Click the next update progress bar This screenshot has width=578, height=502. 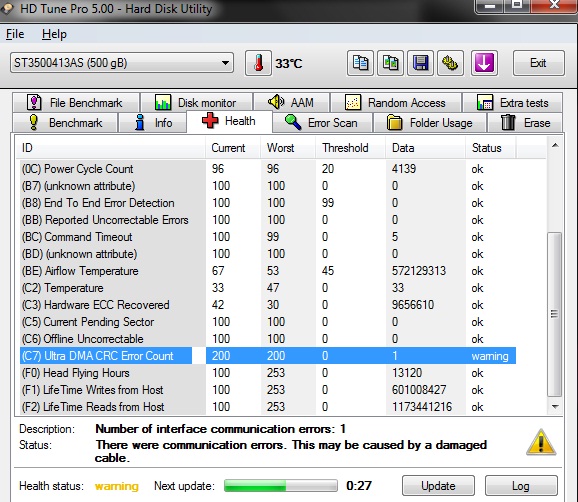(x=281, y=486)
